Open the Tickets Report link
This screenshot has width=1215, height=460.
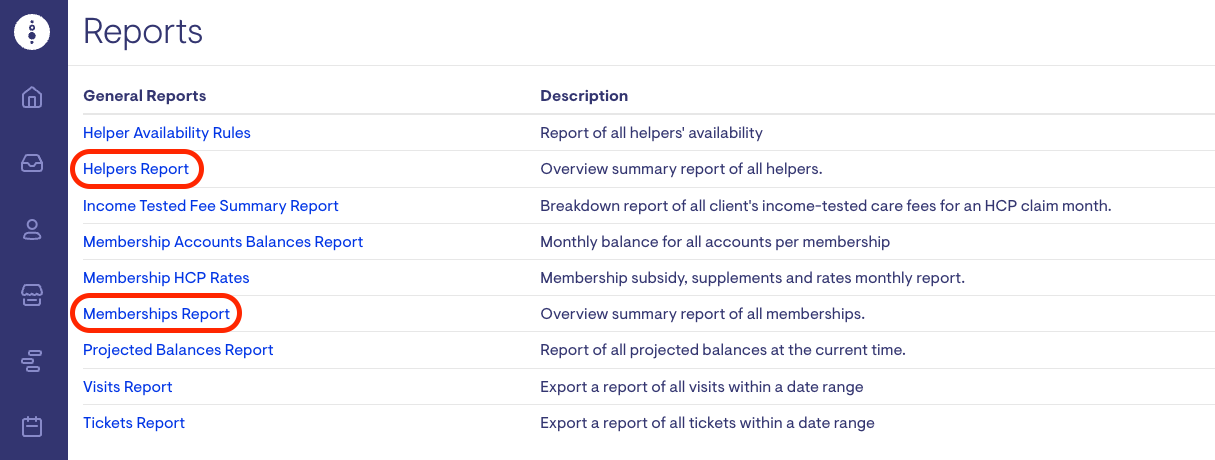134,423
